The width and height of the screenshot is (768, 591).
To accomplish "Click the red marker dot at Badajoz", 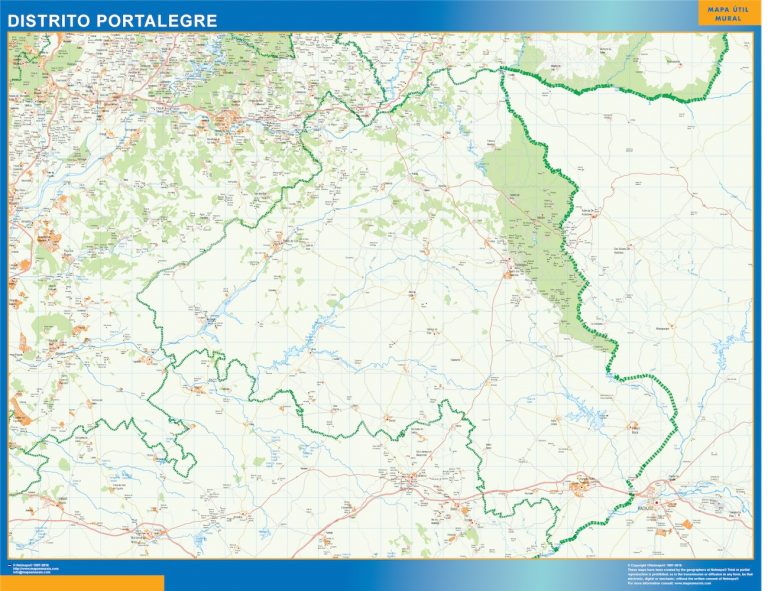I will (x=657, y=502).
